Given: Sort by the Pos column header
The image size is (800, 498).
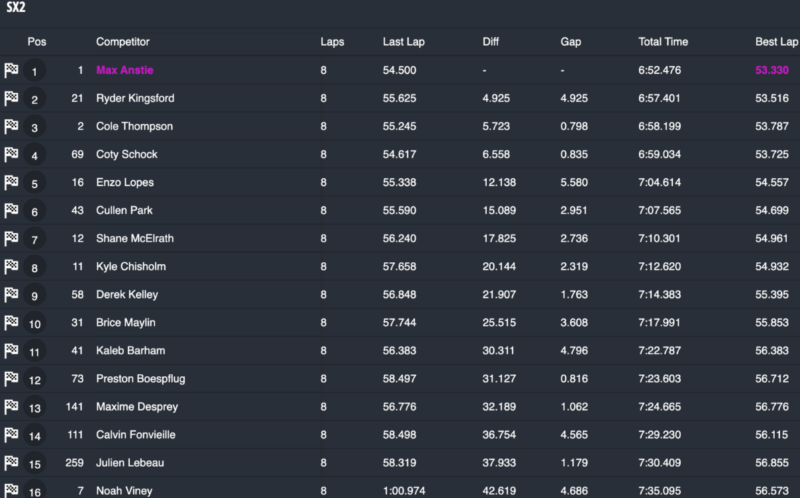Looking at the screenshot, I should [37, 42].
